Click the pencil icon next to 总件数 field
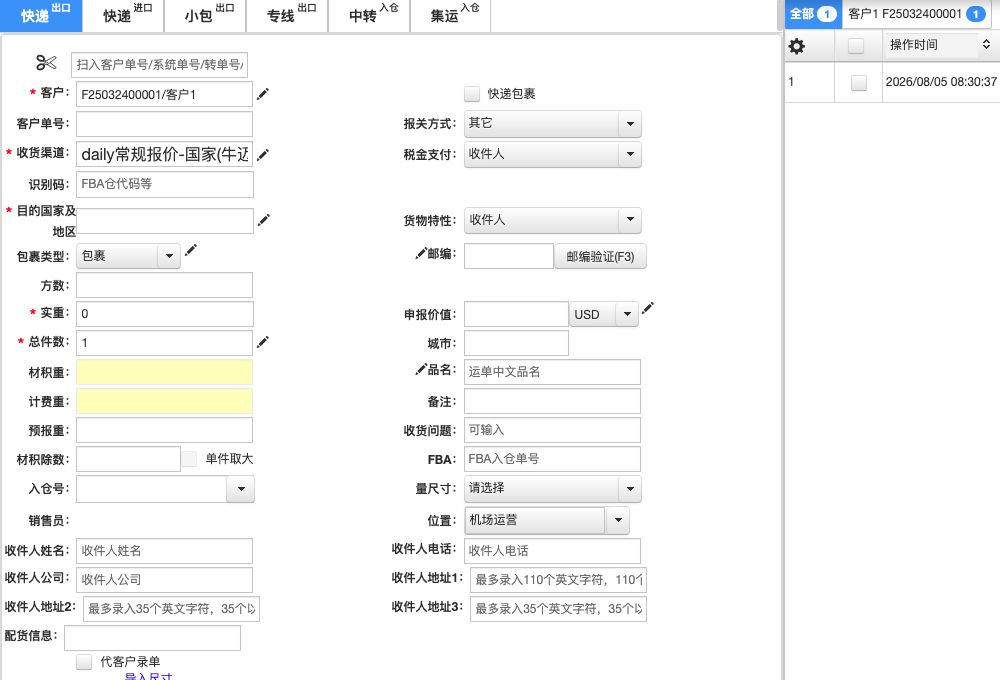 pyautogui.click(x=263, y=343)
